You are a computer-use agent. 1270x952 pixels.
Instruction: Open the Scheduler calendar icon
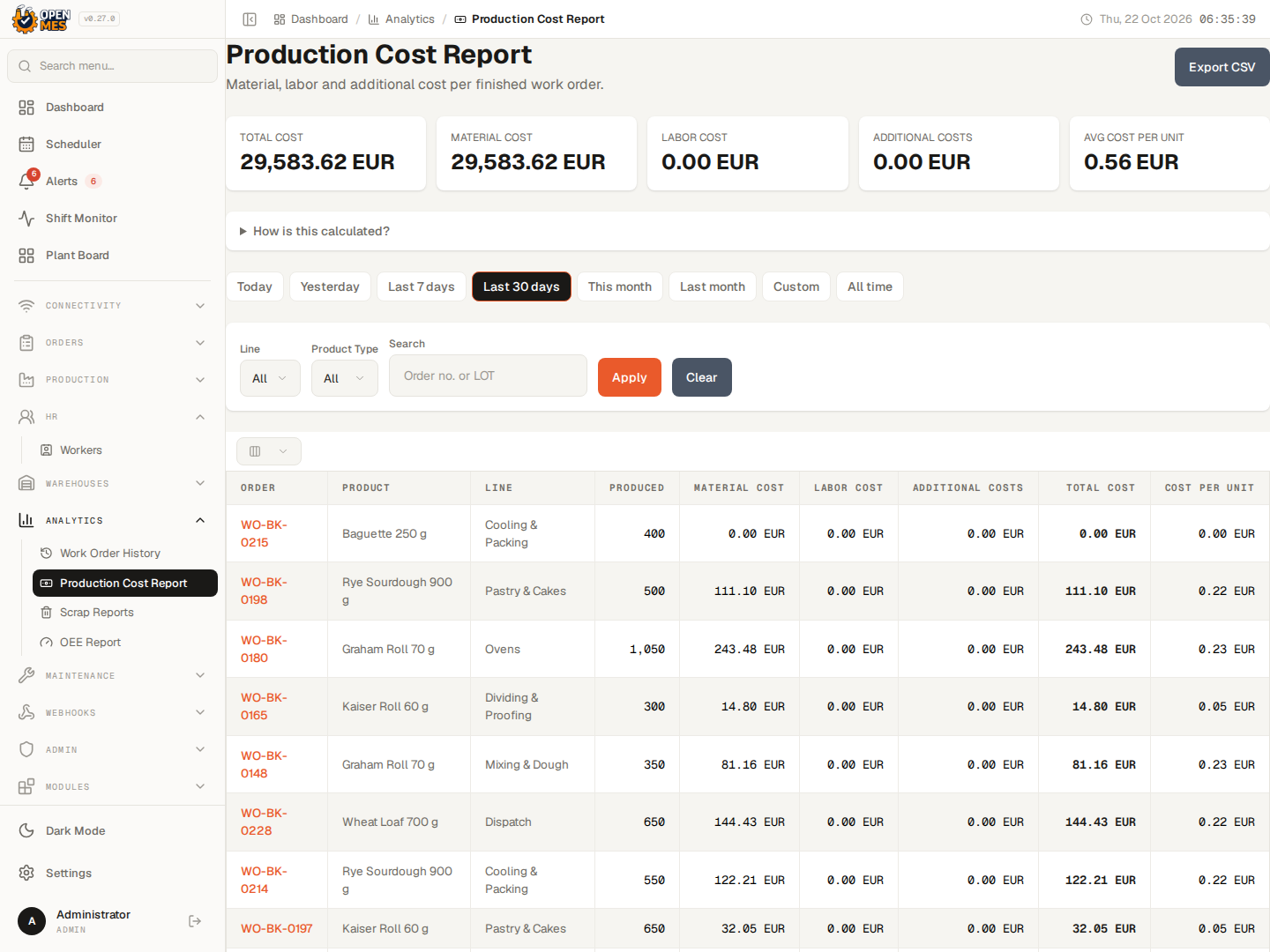pyautogui.click(x=26, y=145)
